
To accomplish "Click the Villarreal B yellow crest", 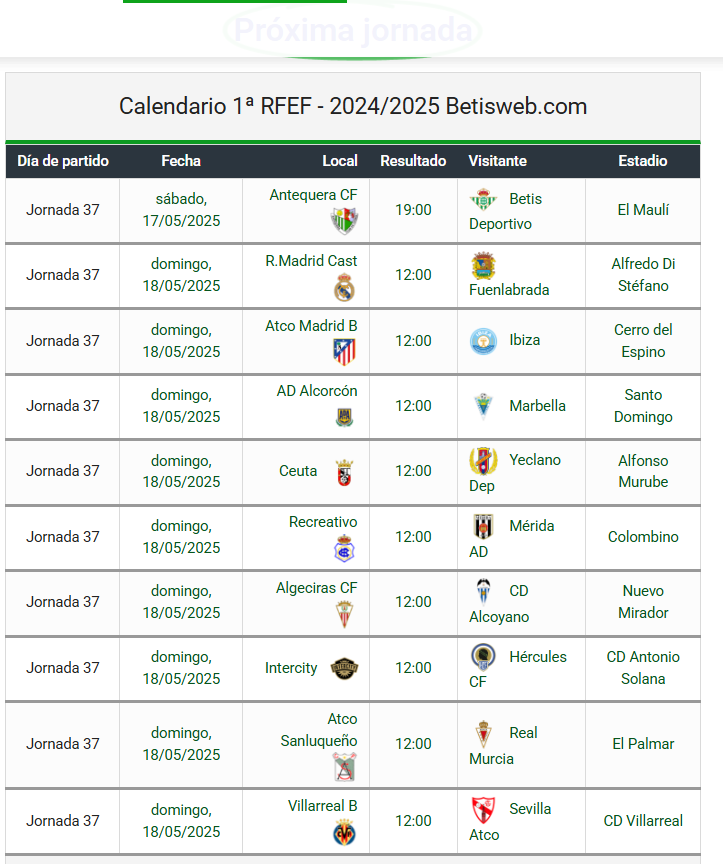I will point(344,833).
